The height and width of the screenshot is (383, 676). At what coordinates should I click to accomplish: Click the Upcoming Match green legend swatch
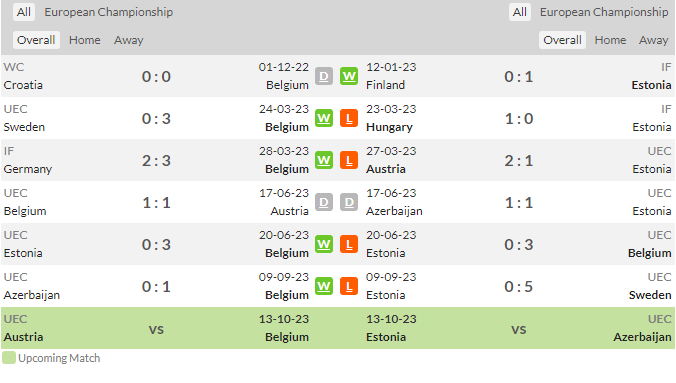pos(9,358)
